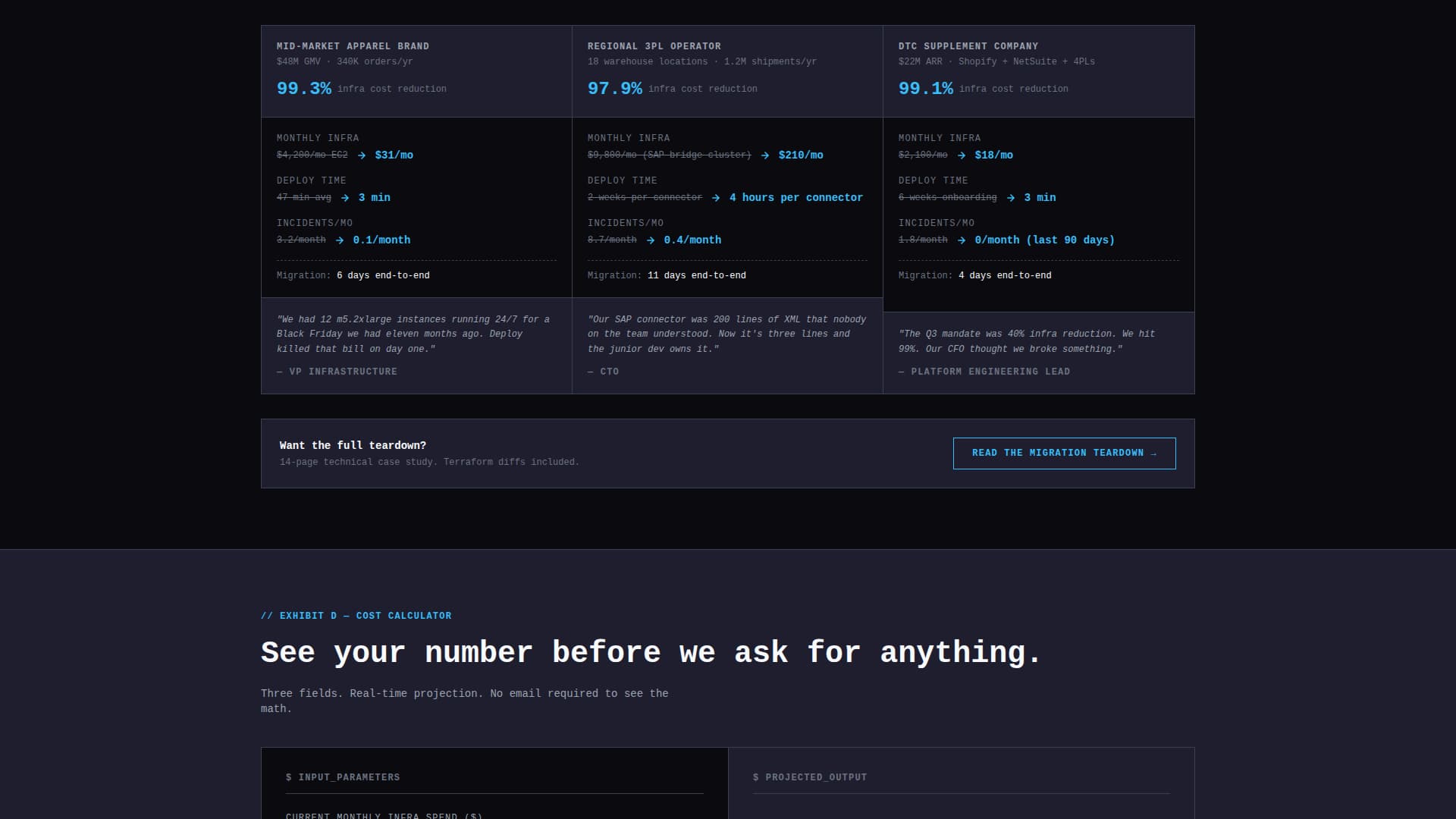Click the 99.1% infra cost reduction figure
This screenshot has height=819, width=1456.
(926, 89)
